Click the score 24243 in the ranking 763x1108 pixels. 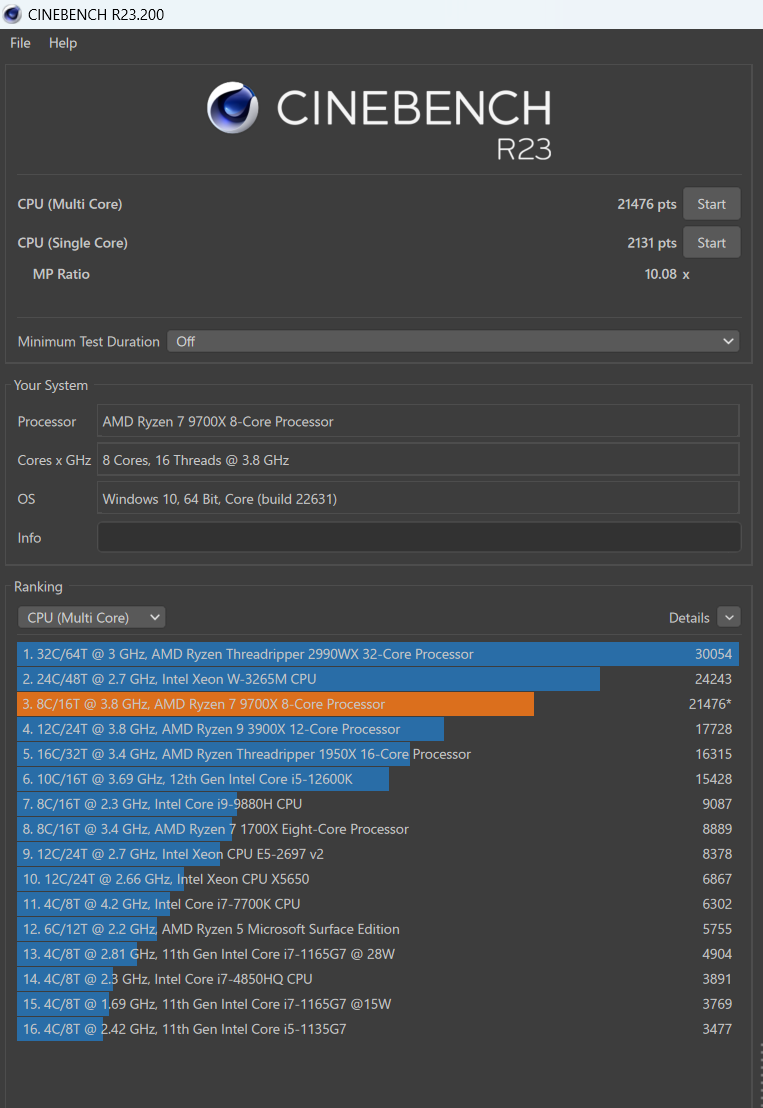pyautogui.click(x=714, y=679)
